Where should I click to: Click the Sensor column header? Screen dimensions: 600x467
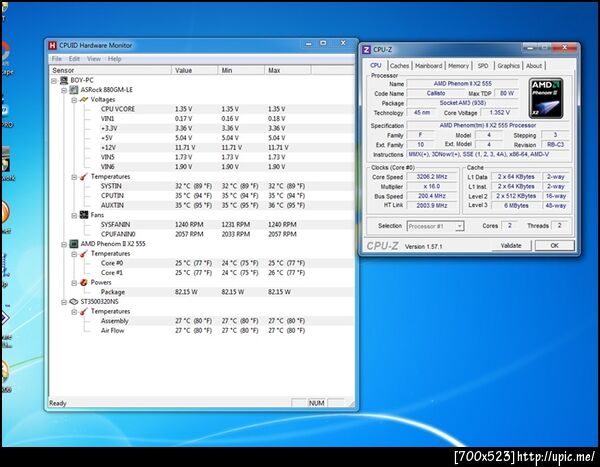coord(110,70)
